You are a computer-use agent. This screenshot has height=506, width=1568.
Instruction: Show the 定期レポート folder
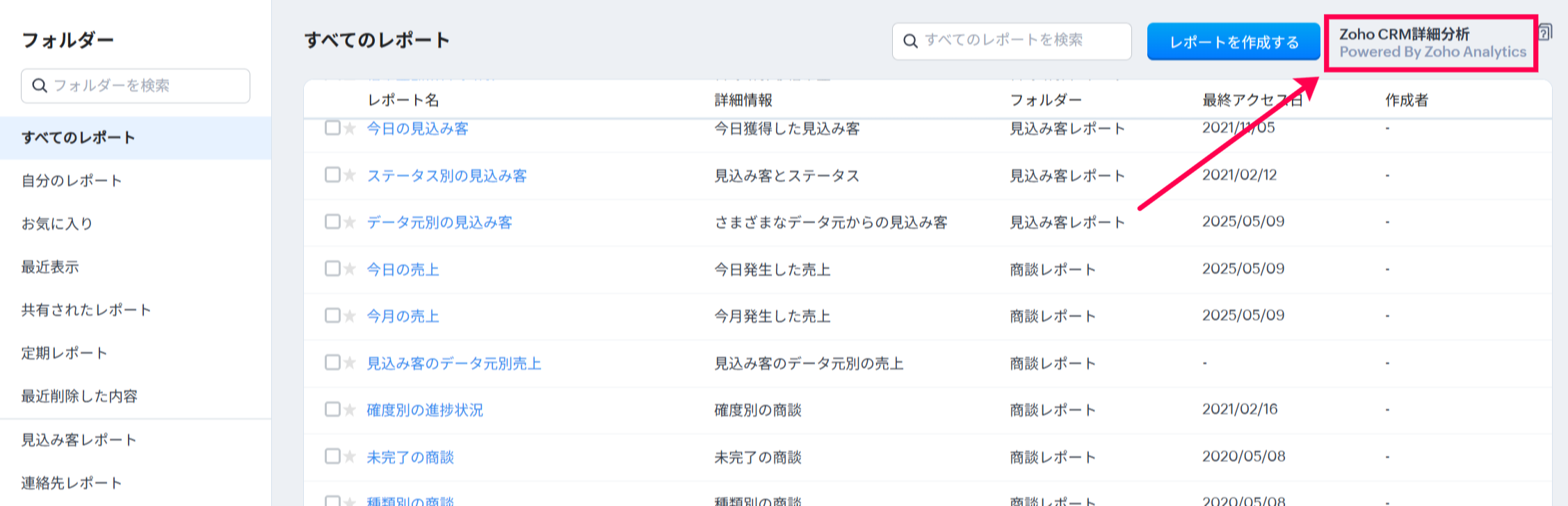[64, 353]
